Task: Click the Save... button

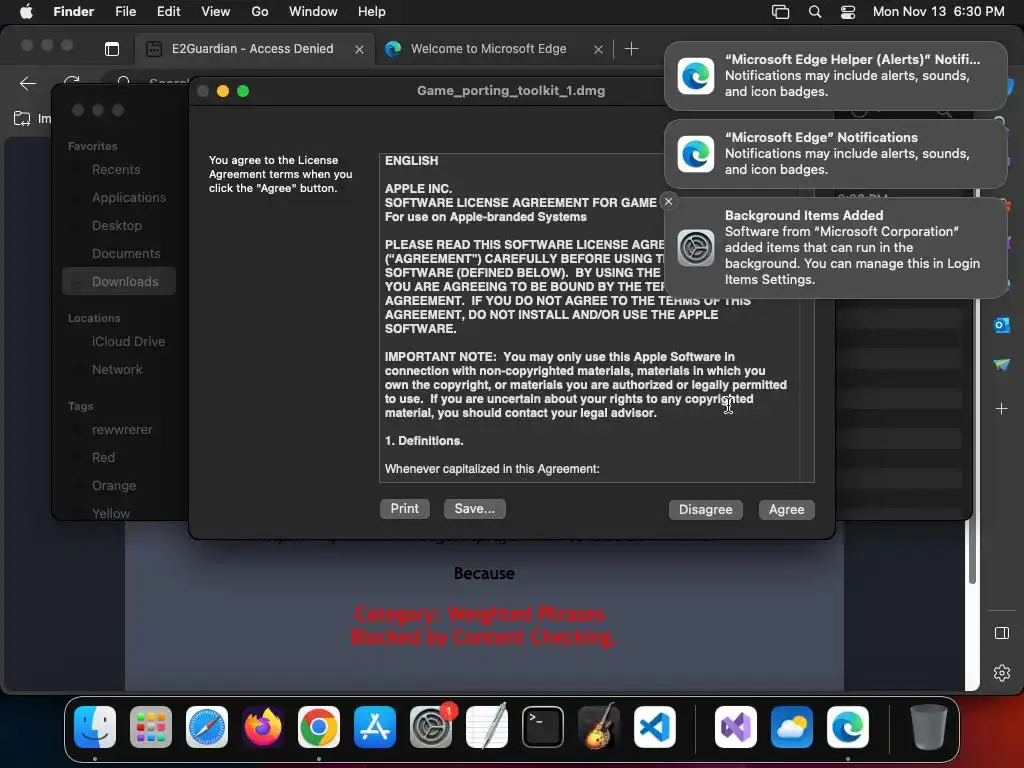Action: click(475, 509)
